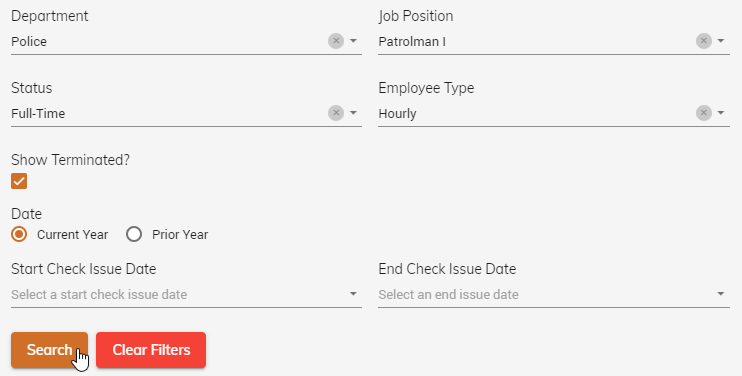Screen dimensions: 742x376
Task: Click the Hourly value in Employee Type
Action: tap(398, 114)
